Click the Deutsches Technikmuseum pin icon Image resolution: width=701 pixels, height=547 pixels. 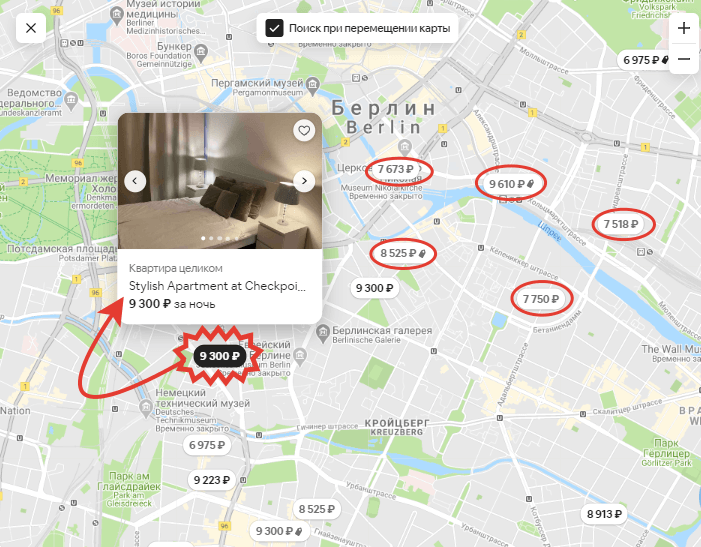(x=146, y=407)
